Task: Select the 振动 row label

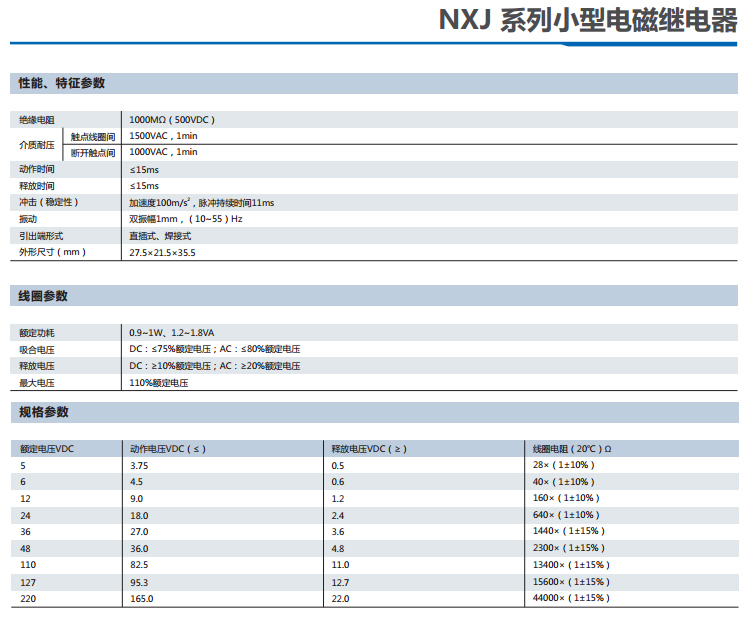Action: coord(28,219)
